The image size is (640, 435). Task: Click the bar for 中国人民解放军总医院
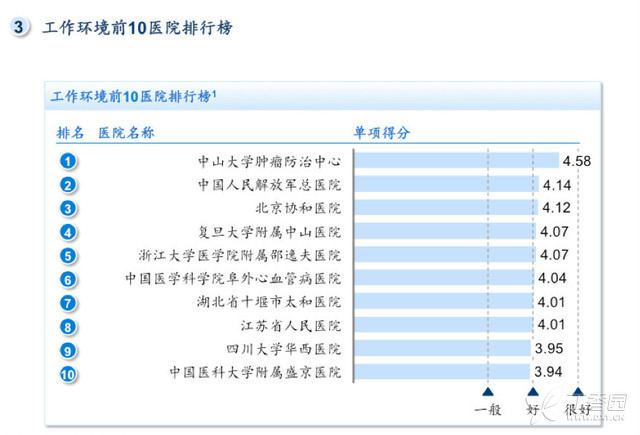tap(447, 184)
